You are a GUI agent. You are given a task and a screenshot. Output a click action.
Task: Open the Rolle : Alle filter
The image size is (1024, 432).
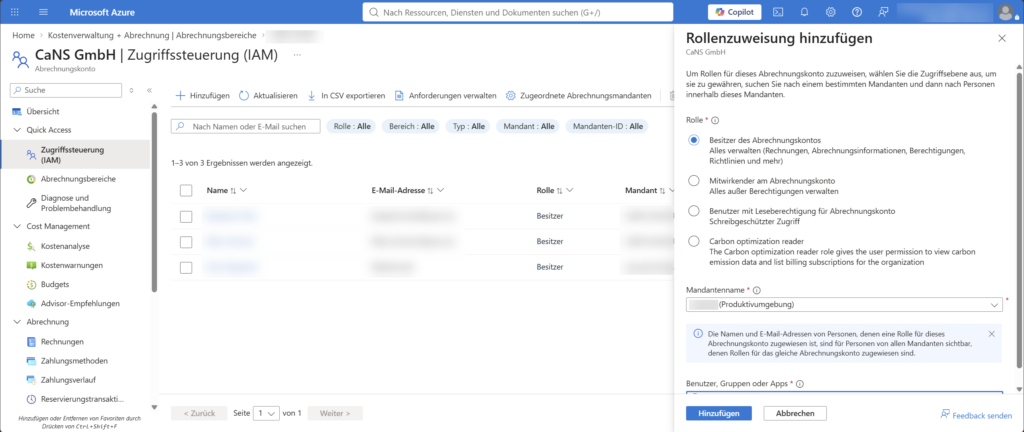point(351,126)
